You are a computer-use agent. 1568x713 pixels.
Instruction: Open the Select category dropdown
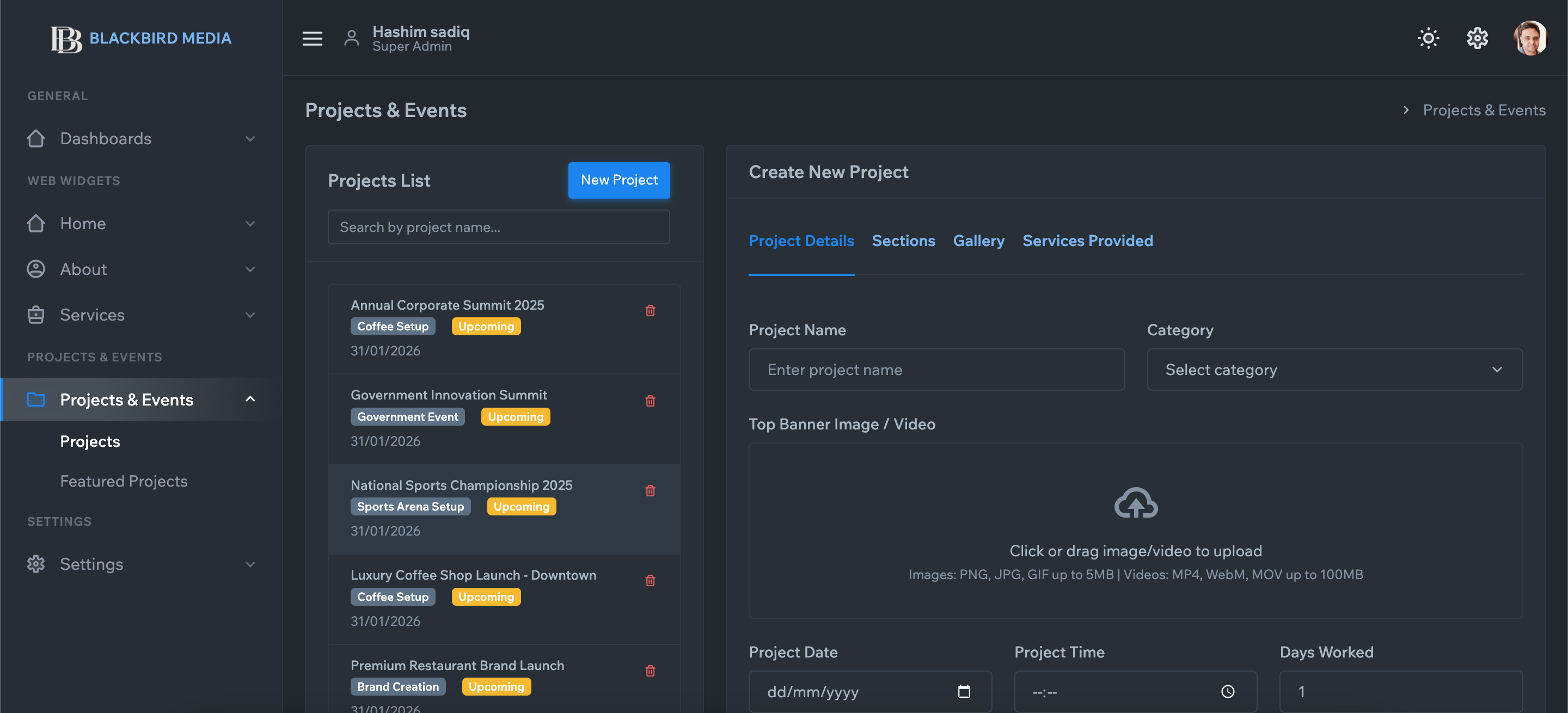1335,370
